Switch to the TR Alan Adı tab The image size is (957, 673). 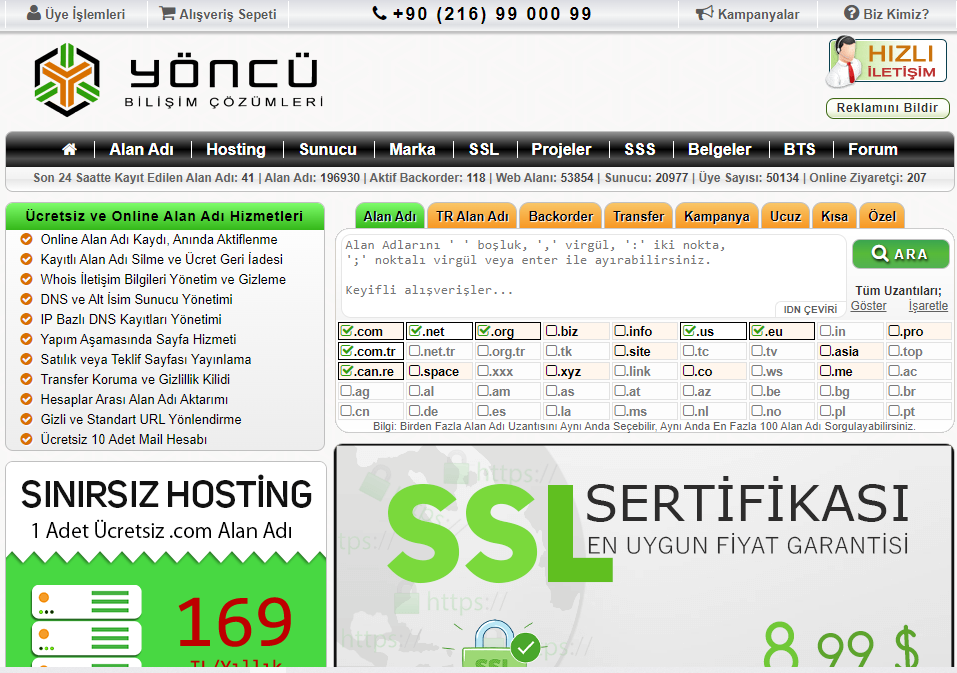(x=472, y=216)
